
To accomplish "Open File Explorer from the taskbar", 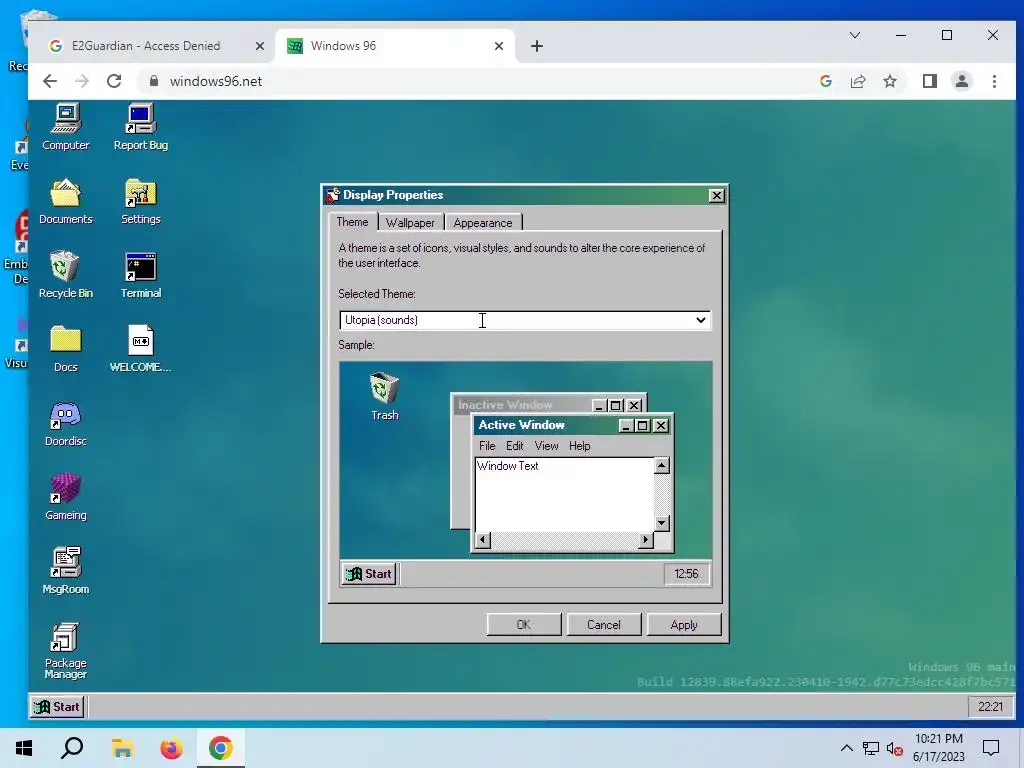I will point(122,748).
